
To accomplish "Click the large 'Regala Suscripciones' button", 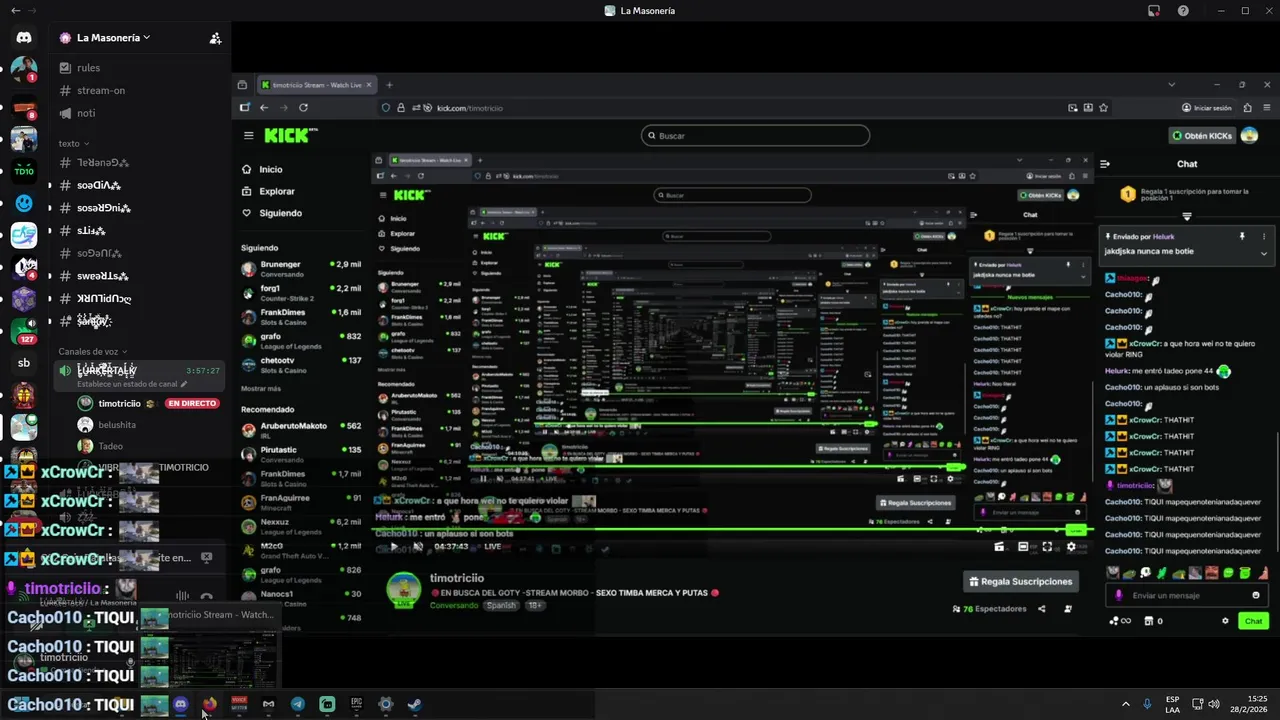I will coord(1021,581).
